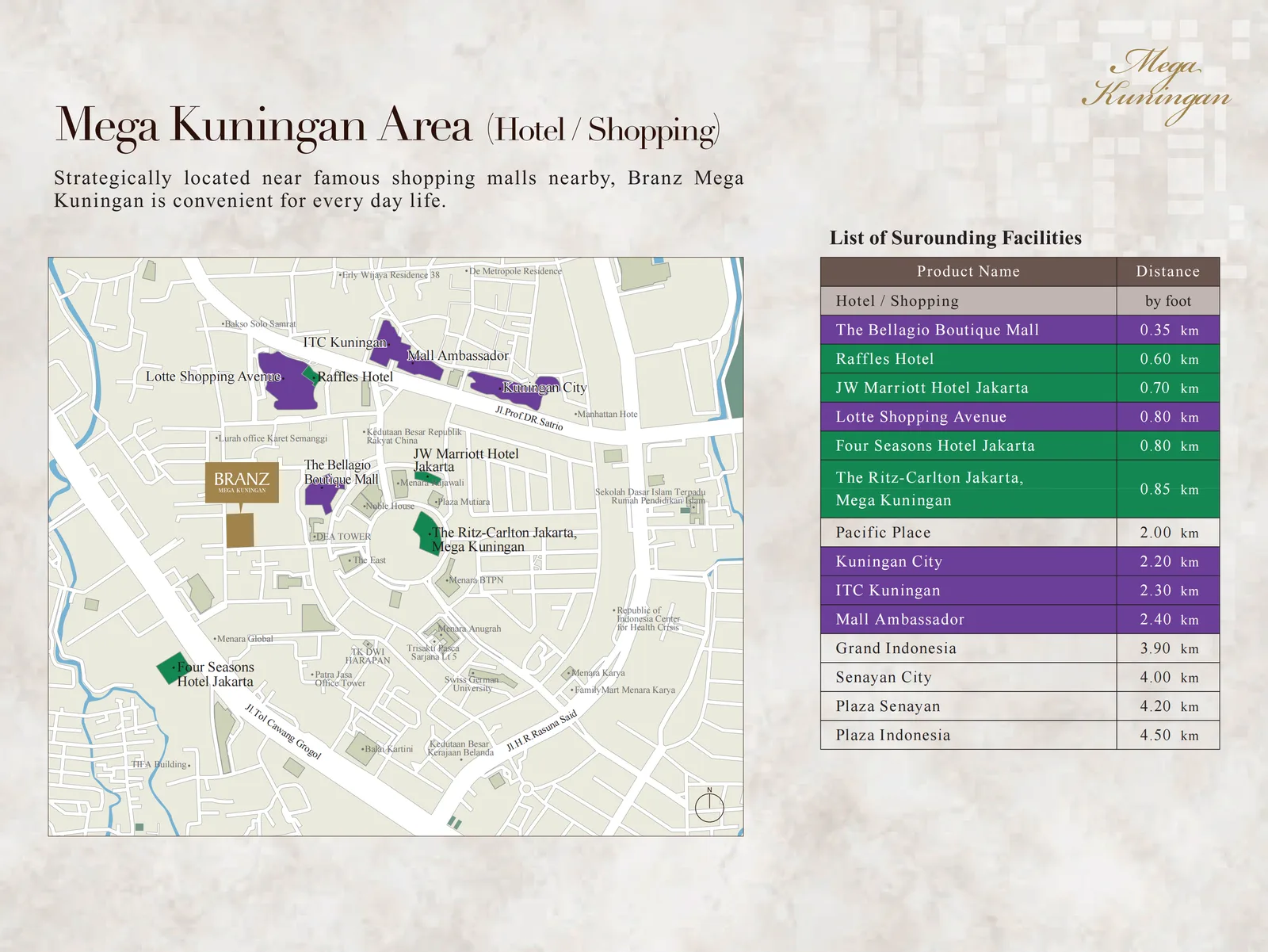1268x952 pixels.
Task: Select 'Grand Indonesia' table row
Action: tap(1020, 648)
